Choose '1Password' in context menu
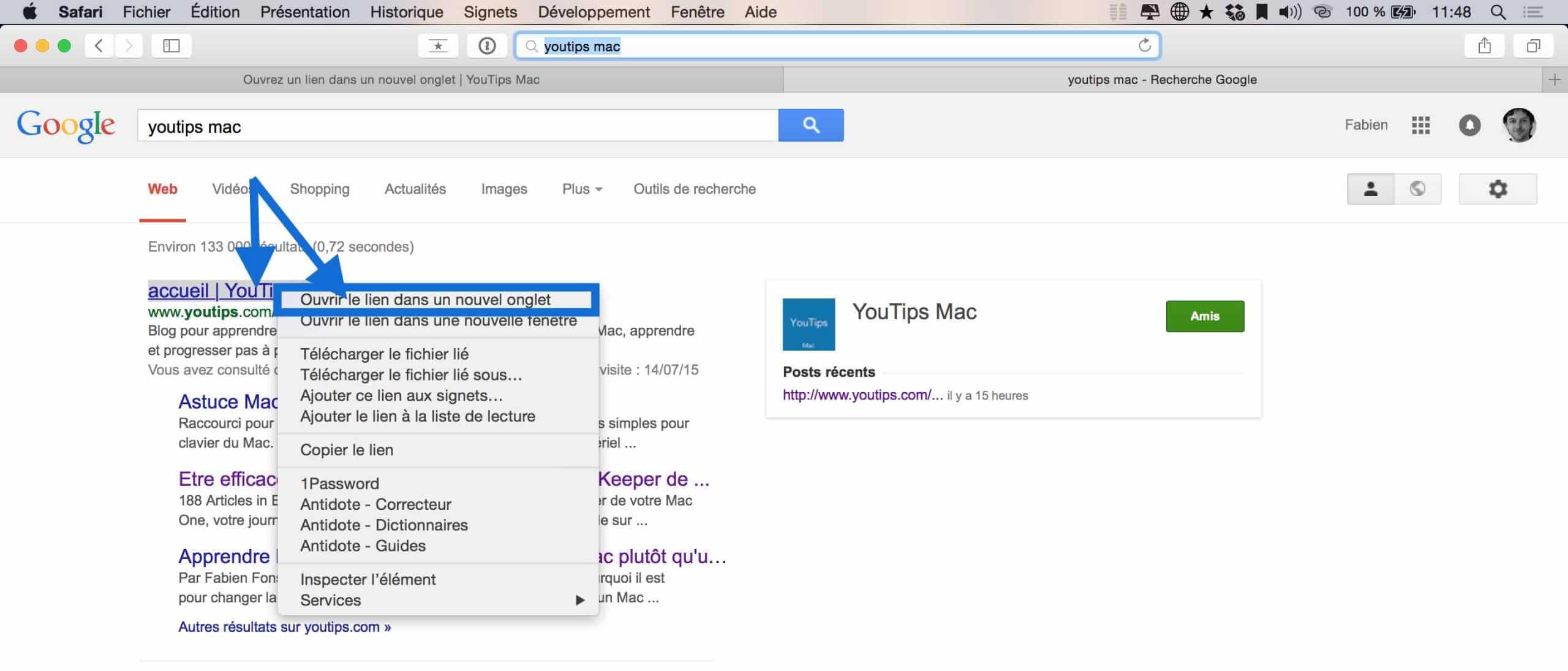Image resolution: width=1568 pixels, height=671 pixels. (x=438, y=483)
